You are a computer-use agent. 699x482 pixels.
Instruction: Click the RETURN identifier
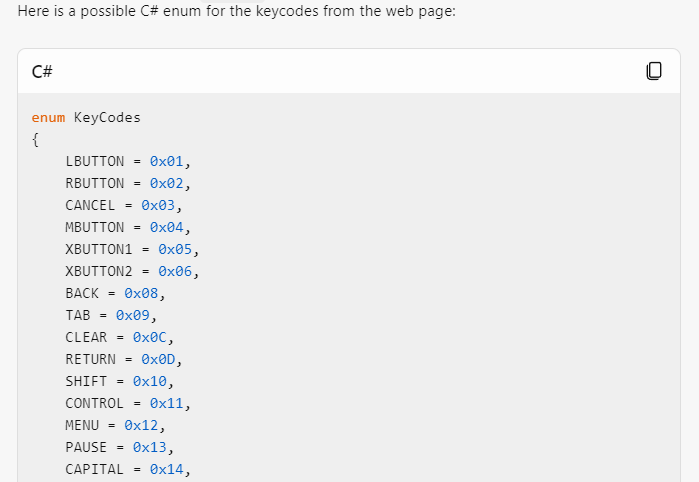coord(91,359)
